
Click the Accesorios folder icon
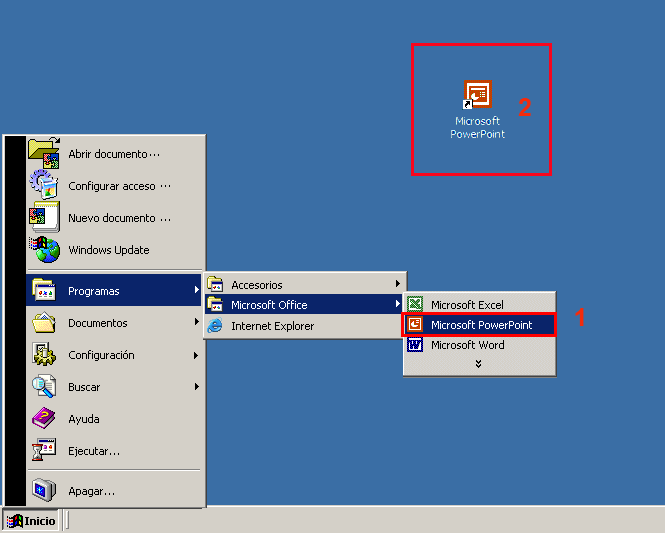pos(215,285)
